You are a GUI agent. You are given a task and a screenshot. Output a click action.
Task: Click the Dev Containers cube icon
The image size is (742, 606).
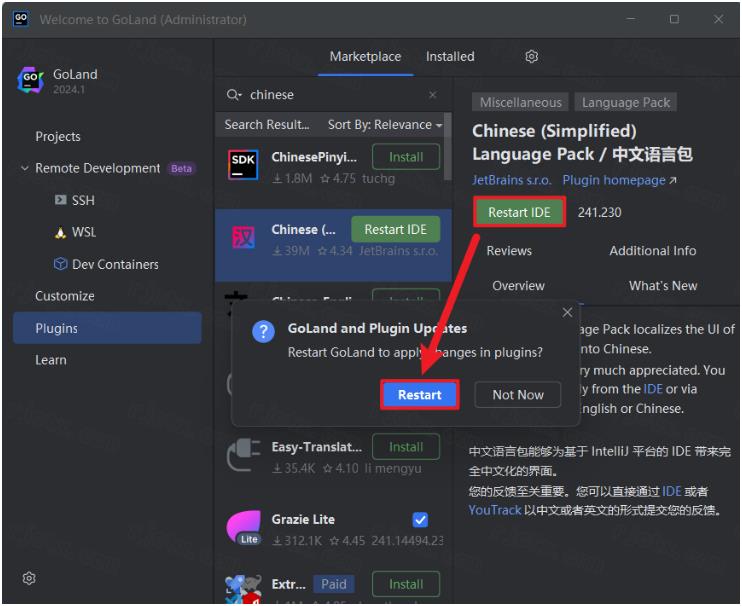click(60, 263)
